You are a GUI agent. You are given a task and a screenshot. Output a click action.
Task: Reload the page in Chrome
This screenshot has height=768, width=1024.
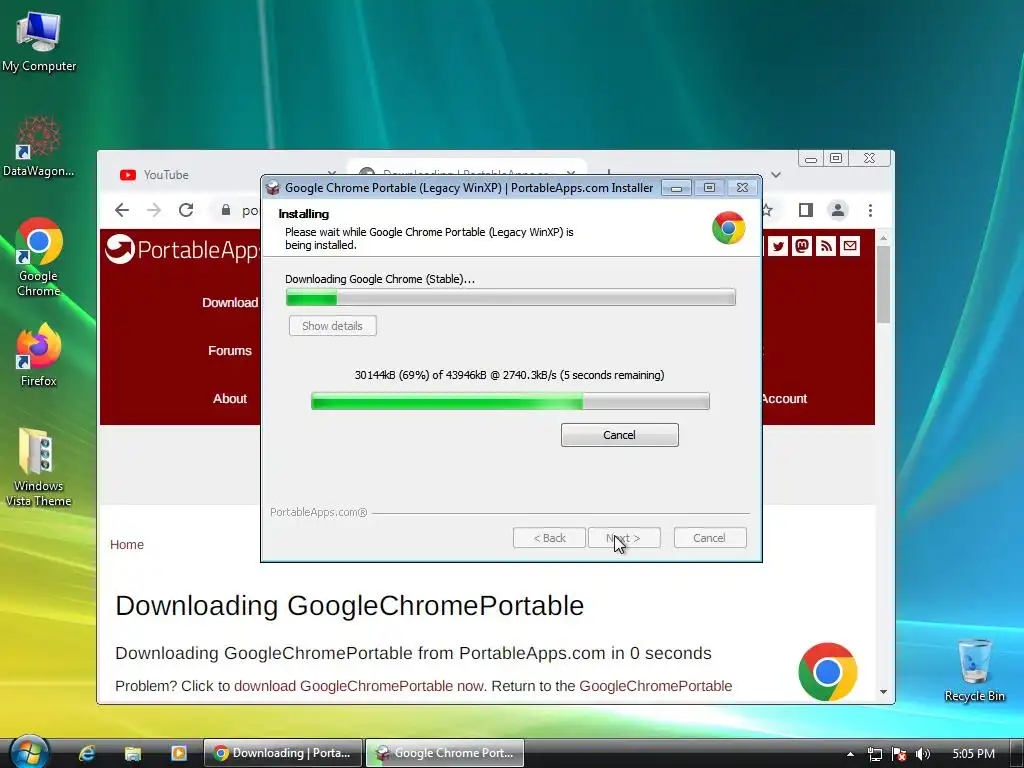[186, 210]
